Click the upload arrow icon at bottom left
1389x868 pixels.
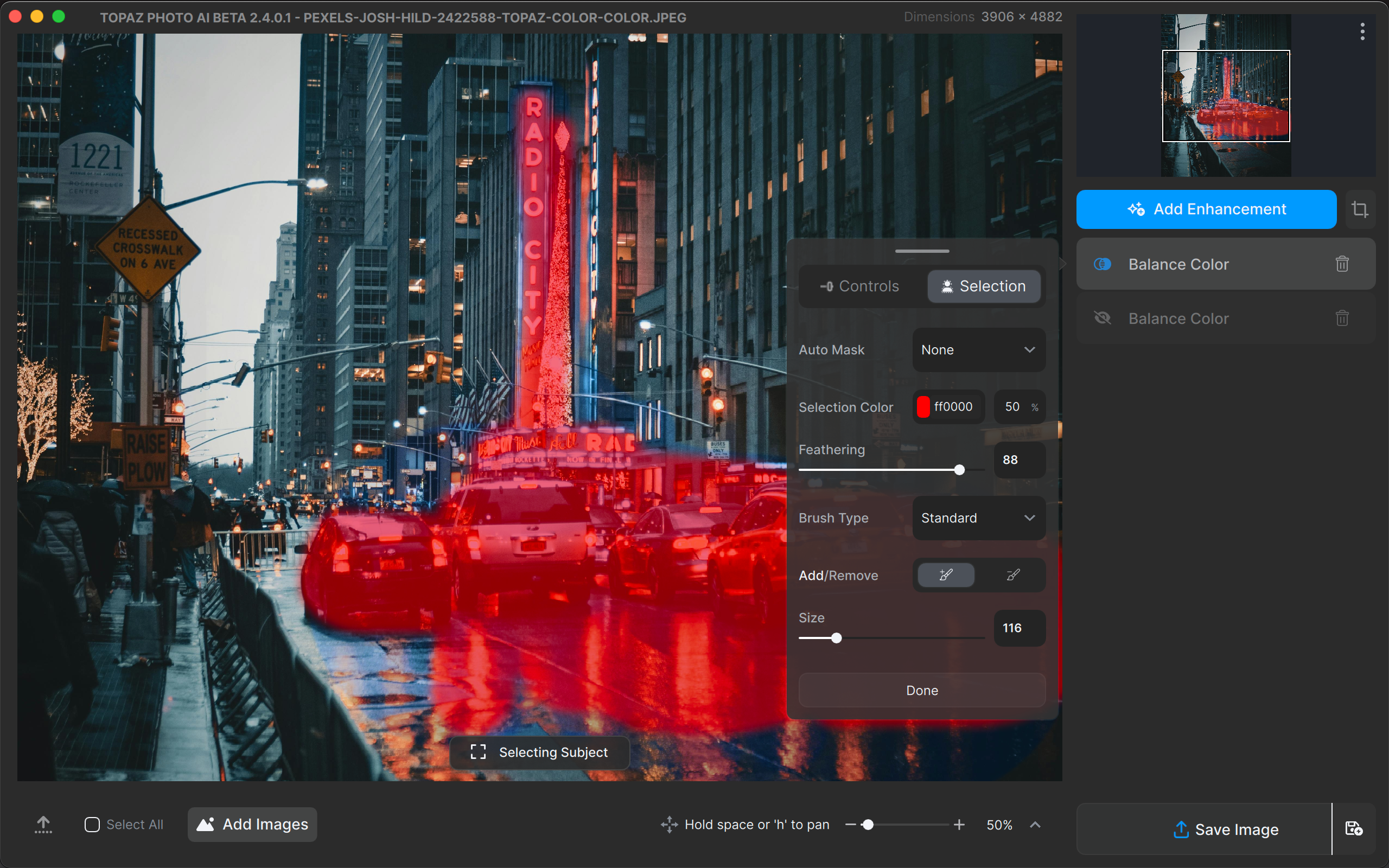[43, 825]
